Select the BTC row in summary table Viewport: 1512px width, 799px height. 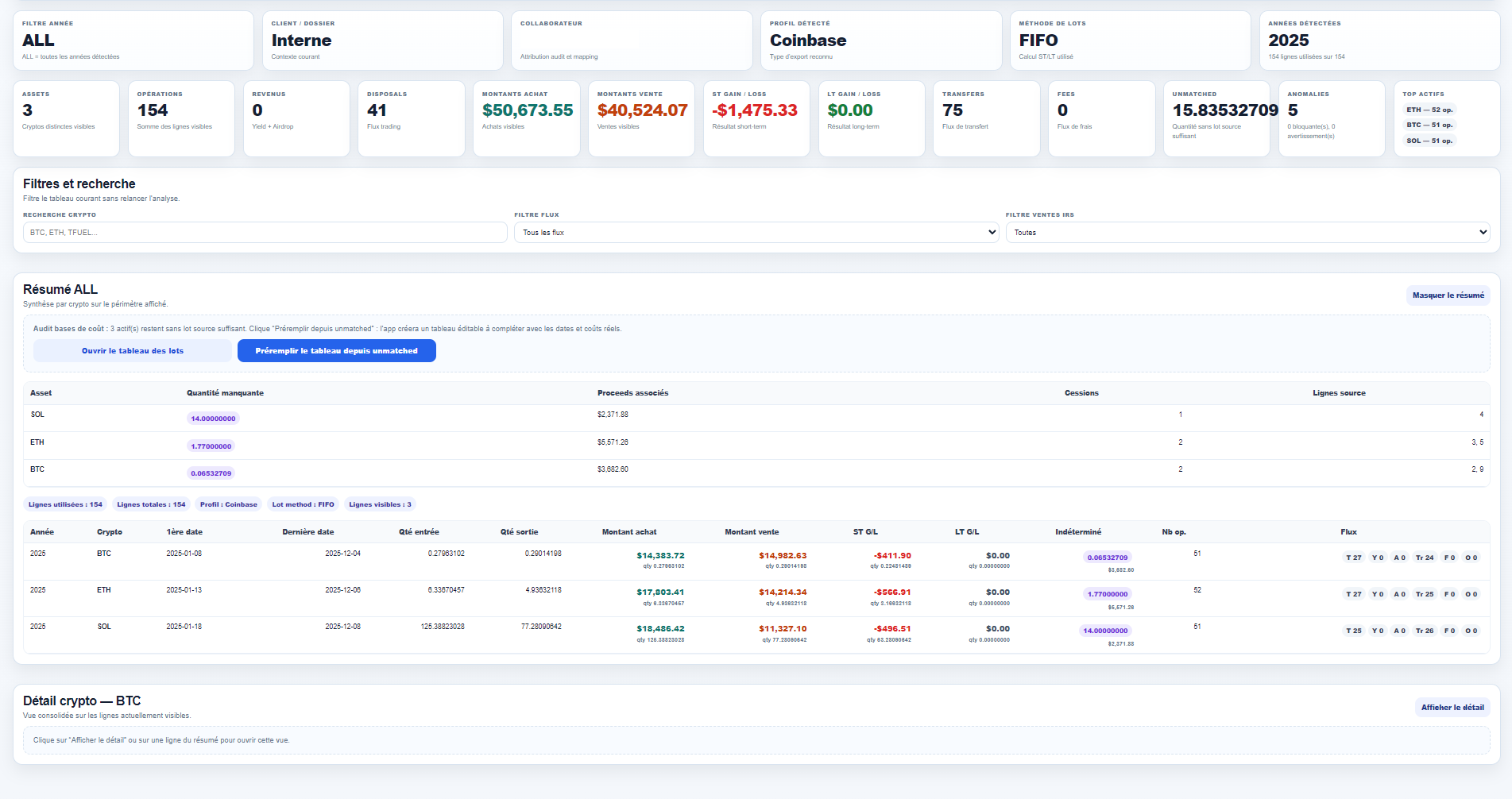coord(756,562)
